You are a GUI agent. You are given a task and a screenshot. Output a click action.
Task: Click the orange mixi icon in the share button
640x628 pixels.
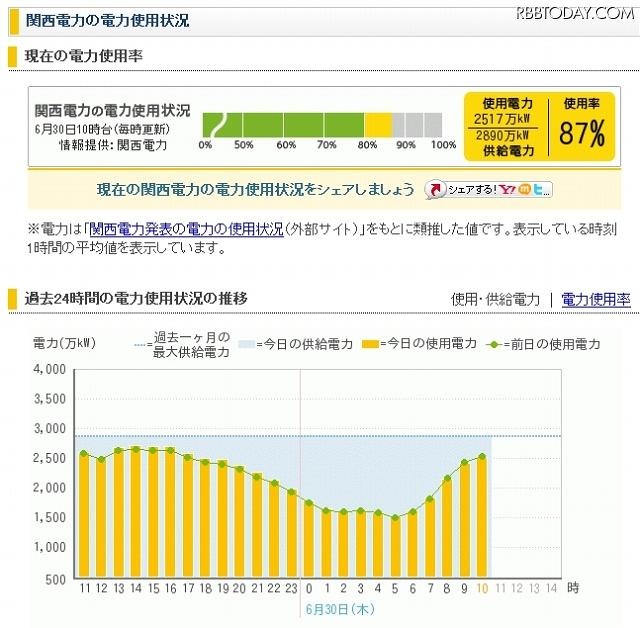524,190
